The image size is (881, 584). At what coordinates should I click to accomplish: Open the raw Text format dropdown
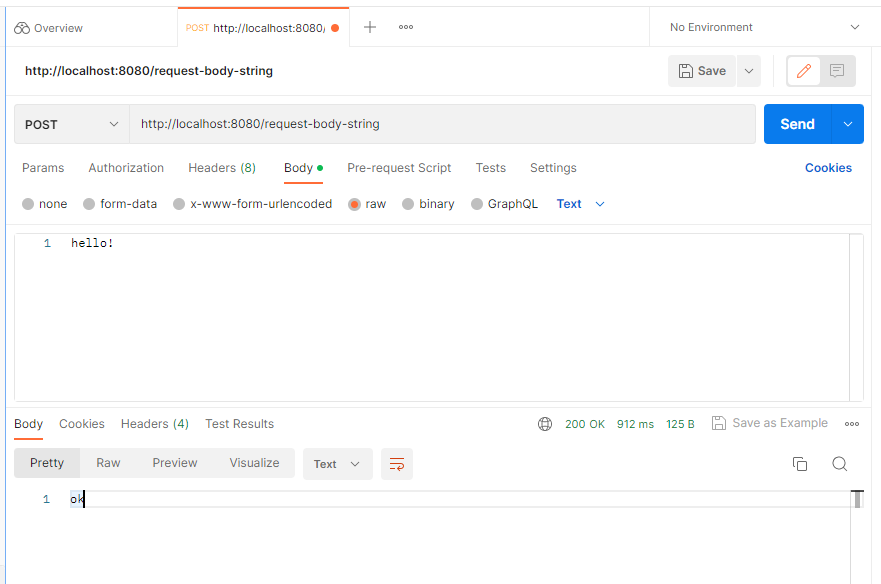click(580, 203)
